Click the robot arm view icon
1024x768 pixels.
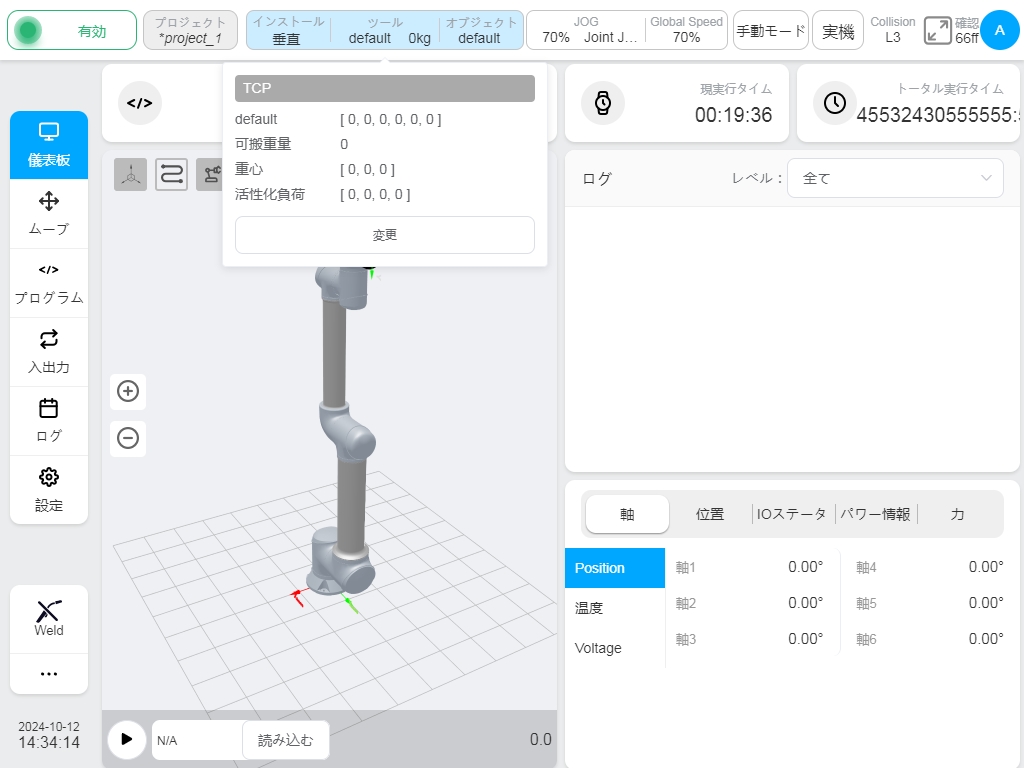[210, 174]
